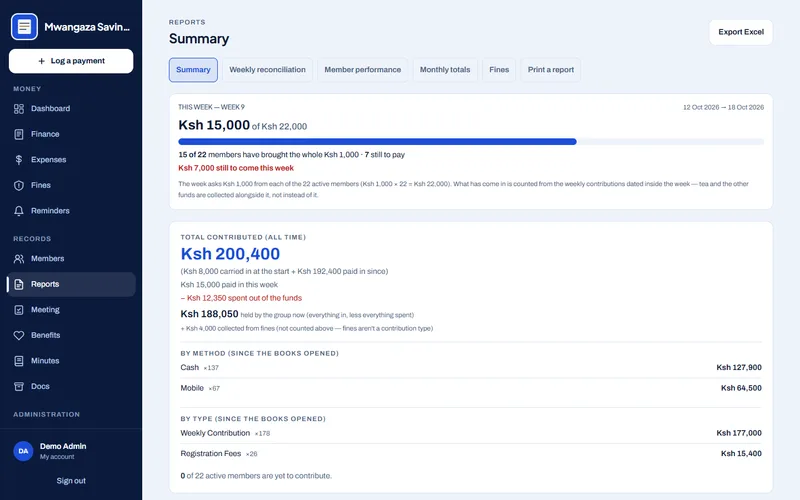Click the Administration section header

(x=46, y=414)
